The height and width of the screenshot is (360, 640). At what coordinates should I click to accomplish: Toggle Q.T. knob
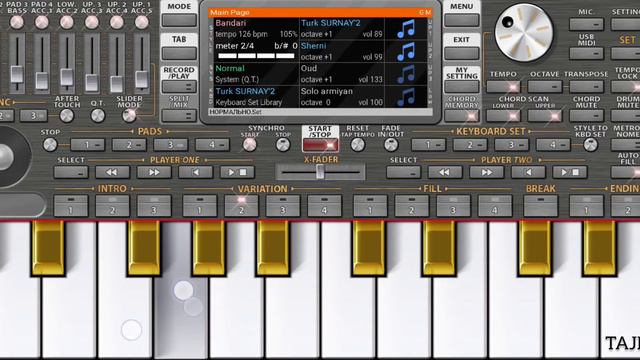98,116
